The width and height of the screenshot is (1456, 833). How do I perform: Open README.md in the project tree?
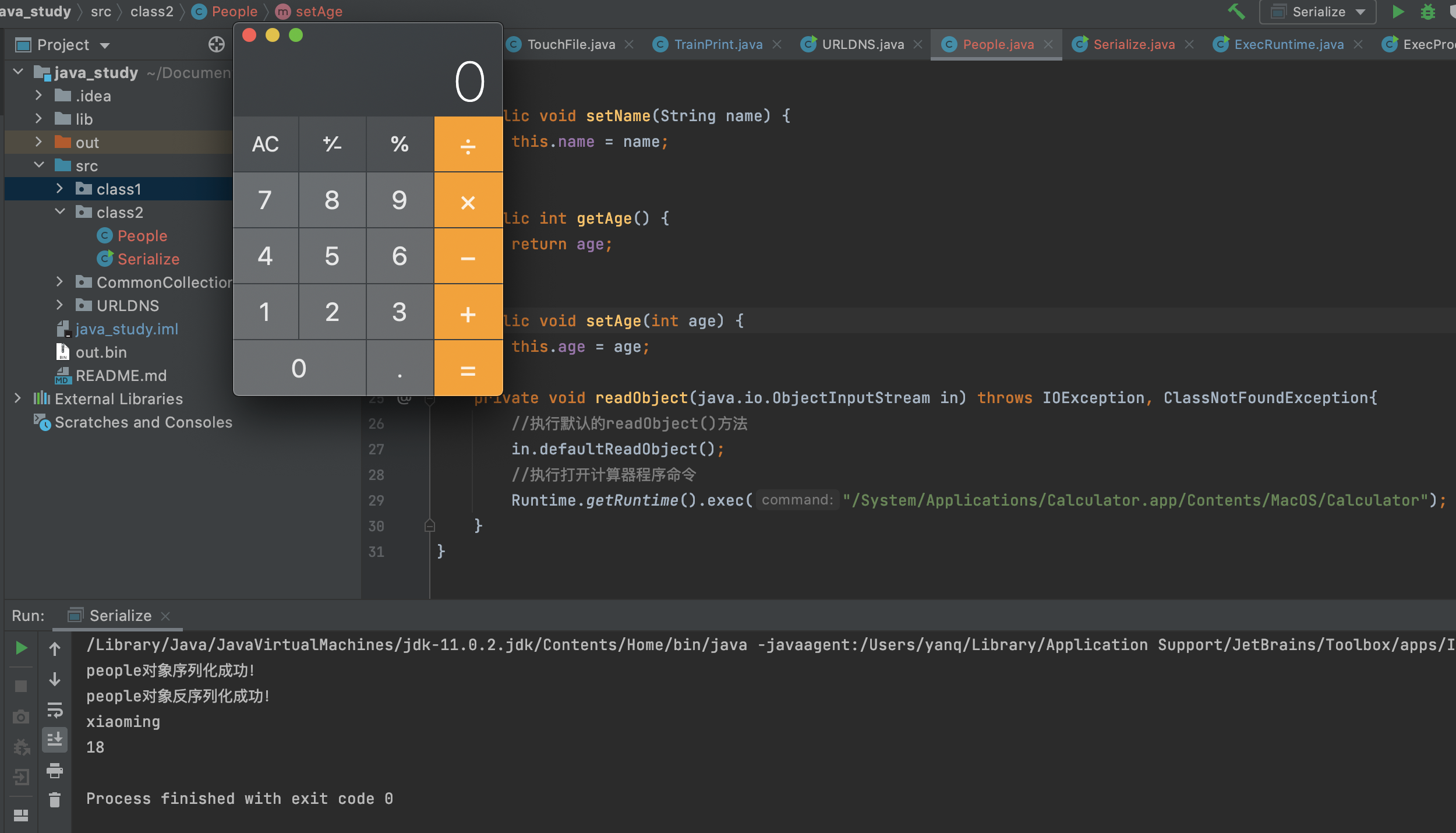click(x=121, y=376)
